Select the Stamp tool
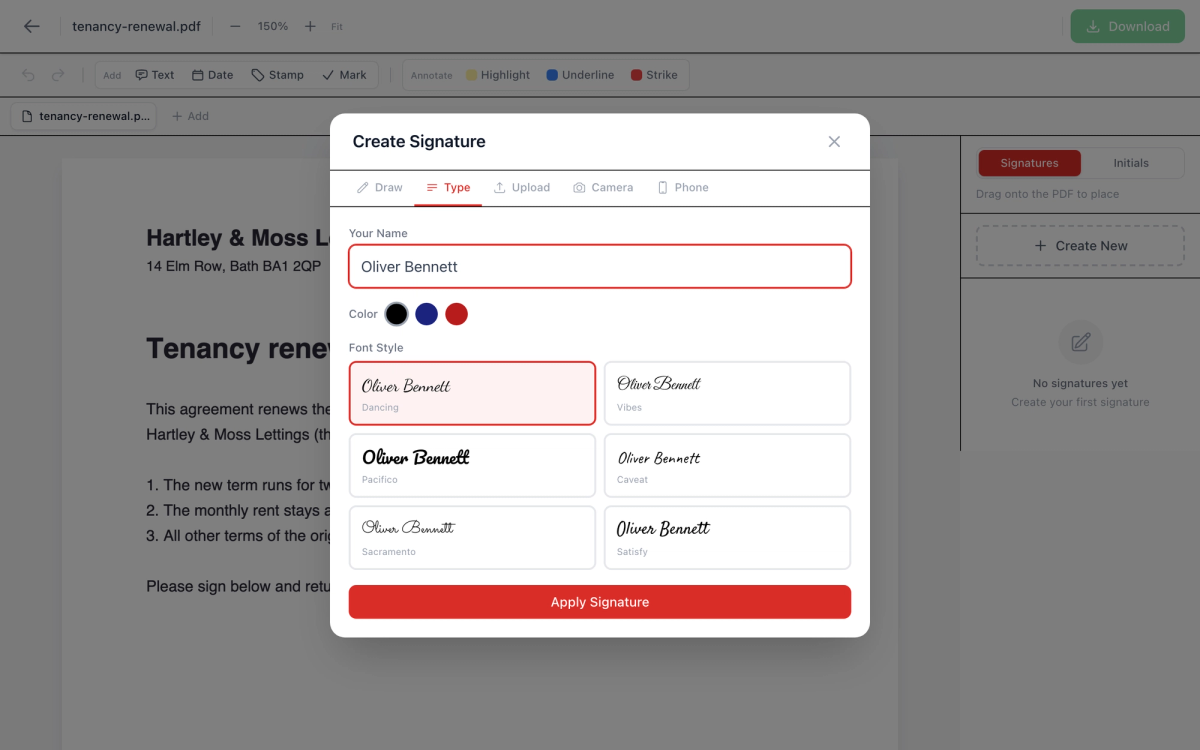This screenshot has width=1200, height=750. coord(277,75)
